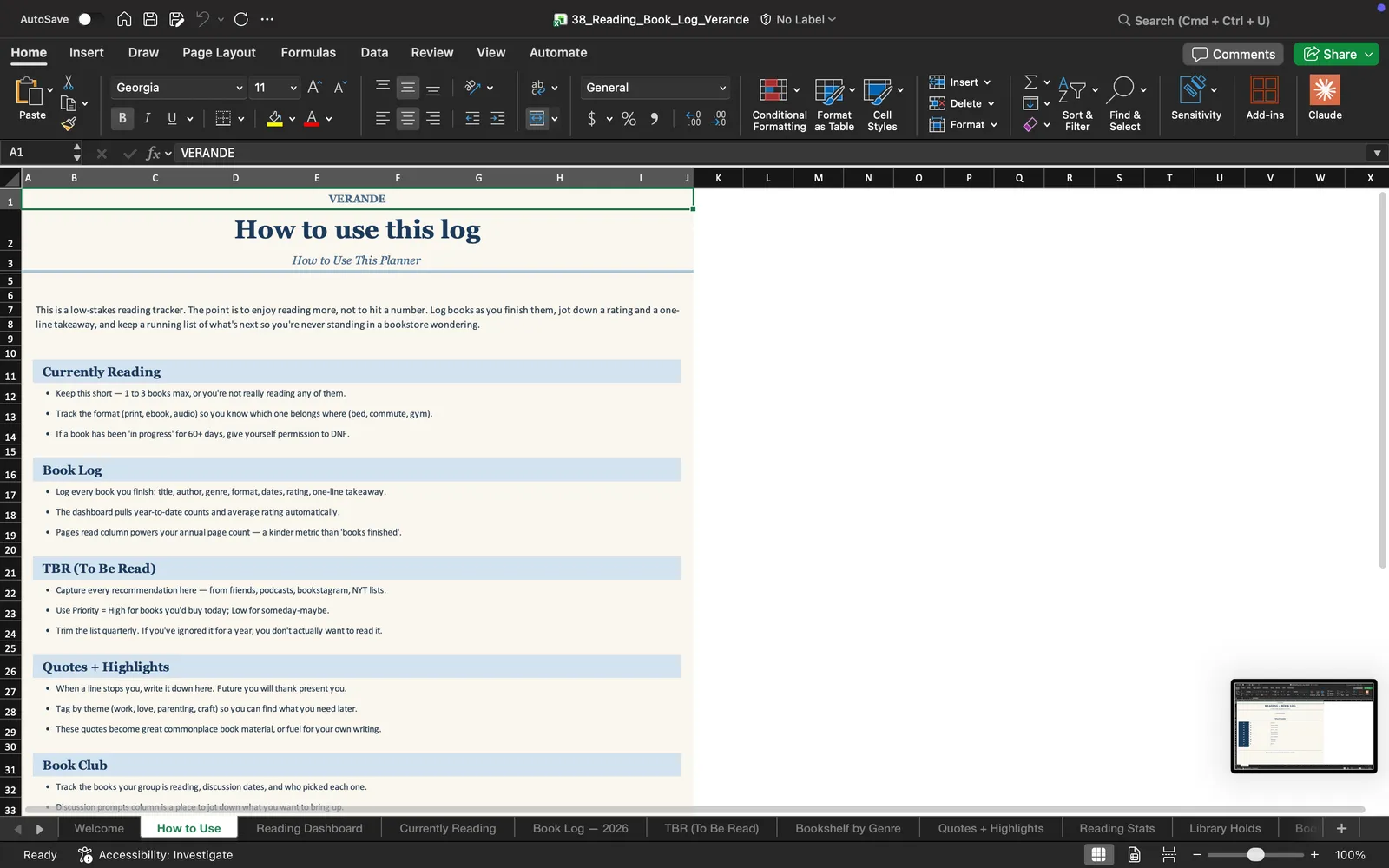Image resolution: width=1389 pixels, height=868 pixels.
Task: Open Sort & Filter
Action: coord(1077,104)
